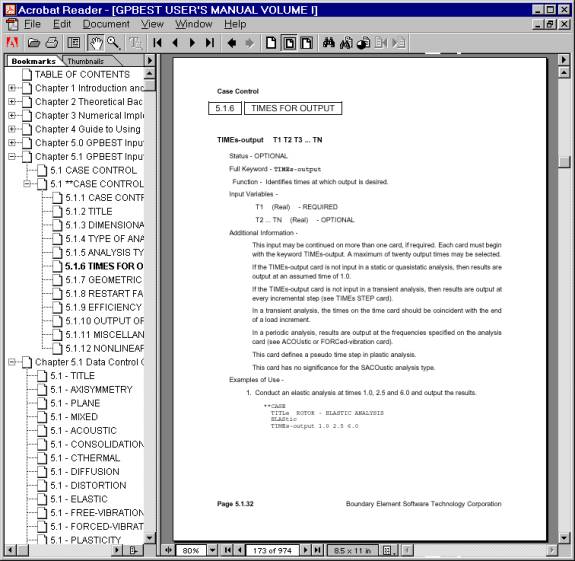This screenshot has height=561, width=575.
Task: Open the View menu
Action: pyautogui.click(x=152, y=24)
